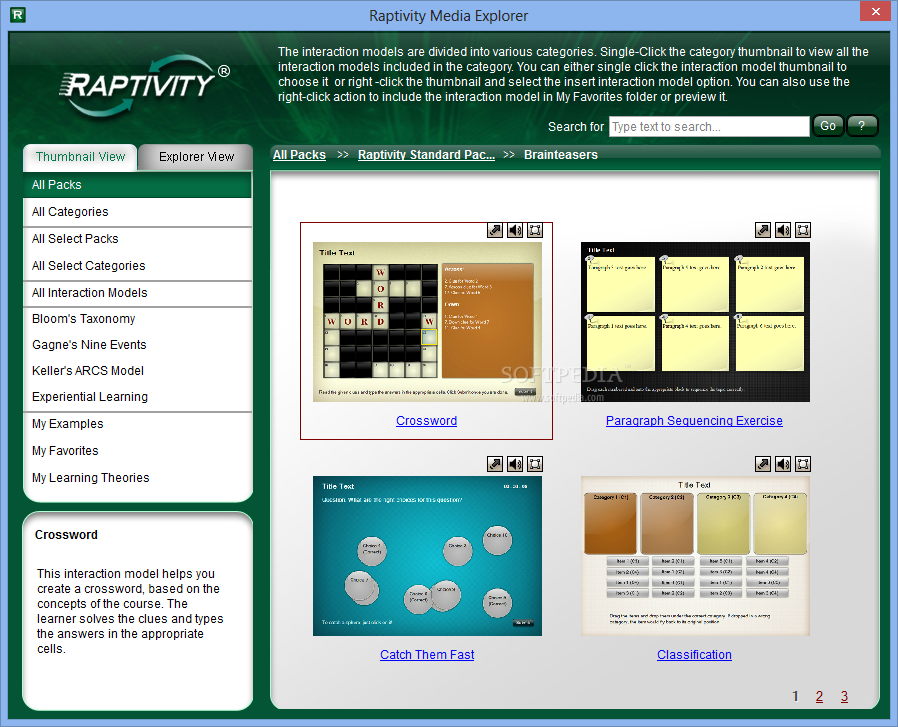Click the Brainteasers breadcrumb text
898x727 pixels.
[561, 155]
